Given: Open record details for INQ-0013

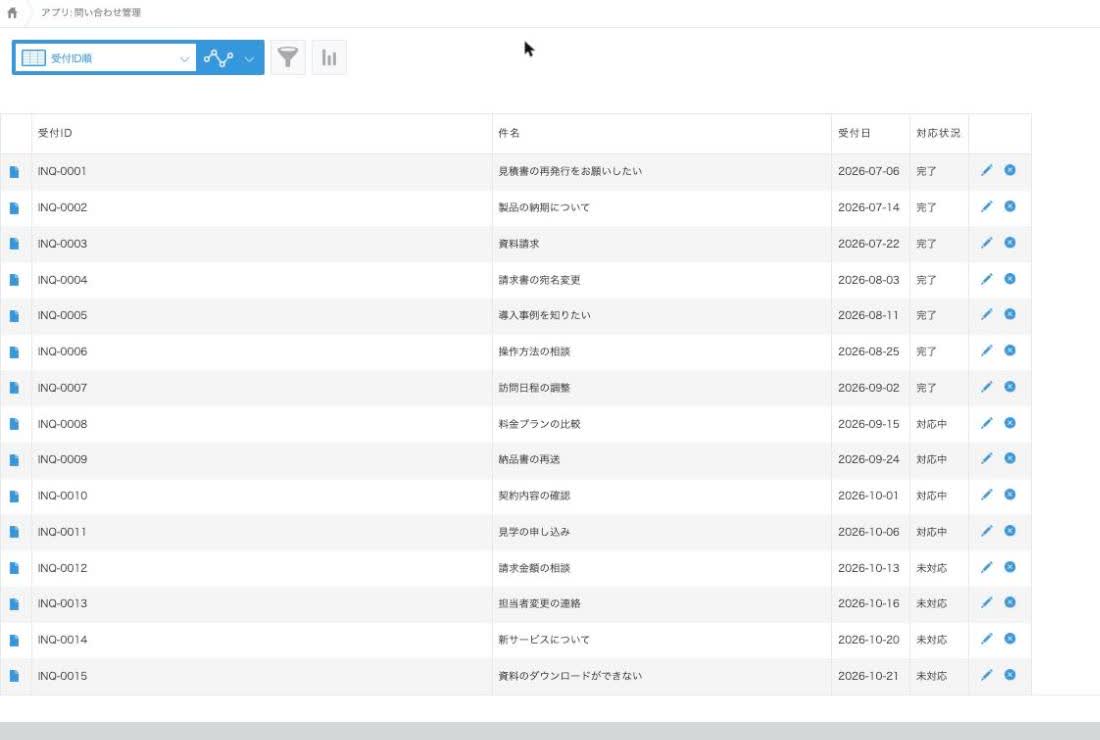Looking at the screenshot, I should pyautogui.click(x=14, y=605).
